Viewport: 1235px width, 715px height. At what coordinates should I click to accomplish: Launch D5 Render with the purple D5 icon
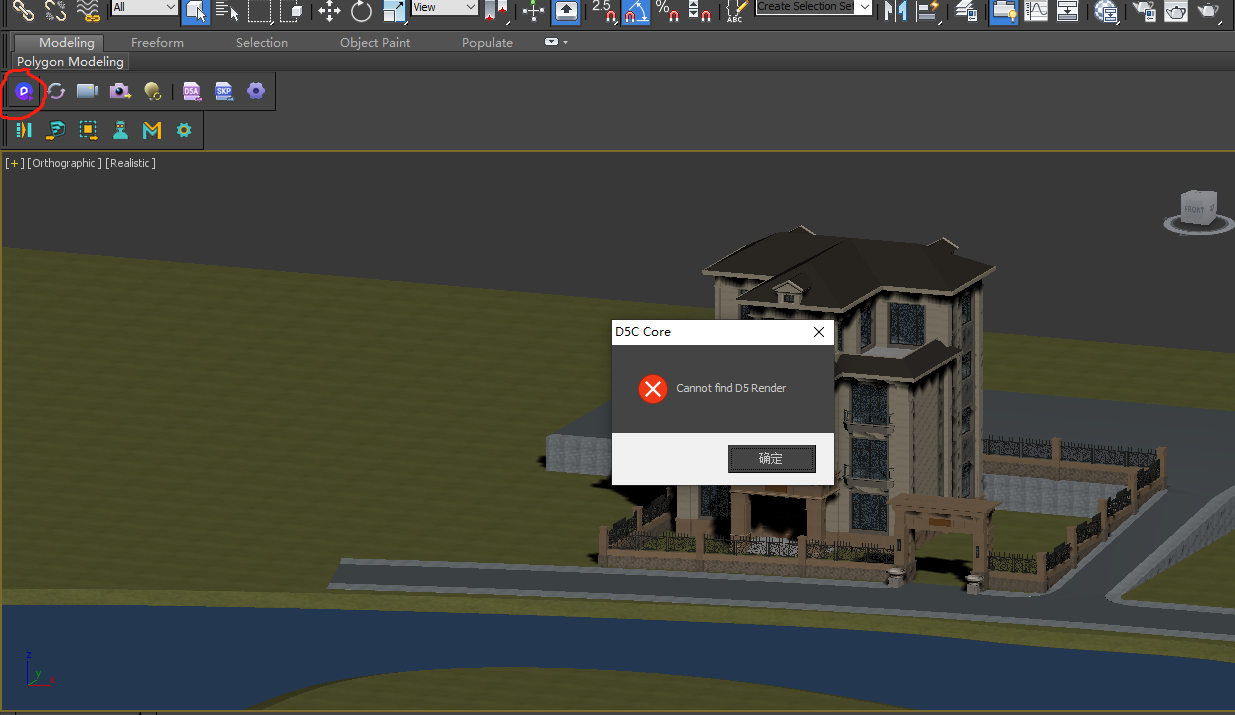(x=24, y=92)
